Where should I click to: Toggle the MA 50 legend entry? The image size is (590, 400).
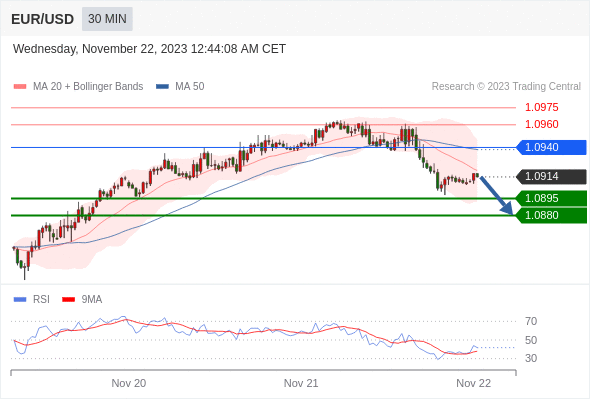pyautogui.click(x=180, y=87)
